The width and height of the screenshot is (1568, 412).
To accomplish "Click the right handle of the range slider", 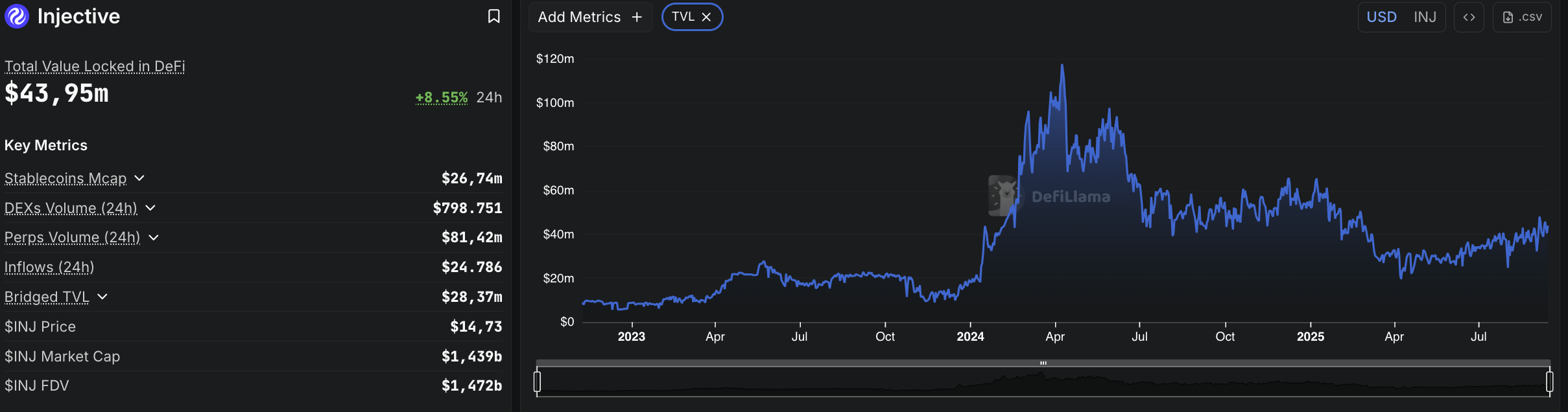I will [x=1549, y=382].
